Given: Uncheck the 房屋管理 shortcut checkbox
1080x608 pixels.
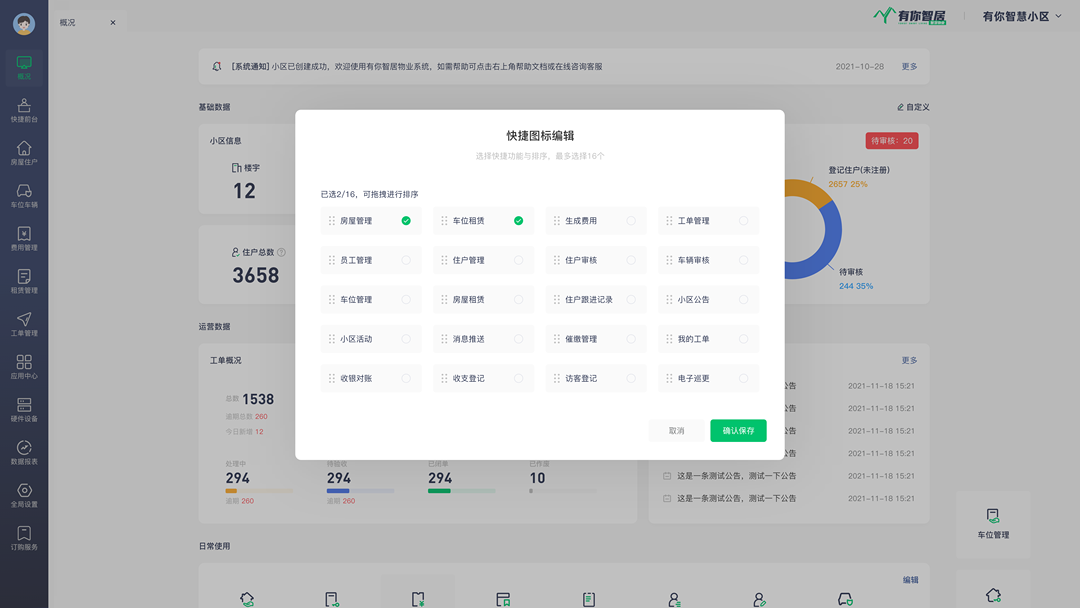Looking at the screenshot, I should [406, 221].
